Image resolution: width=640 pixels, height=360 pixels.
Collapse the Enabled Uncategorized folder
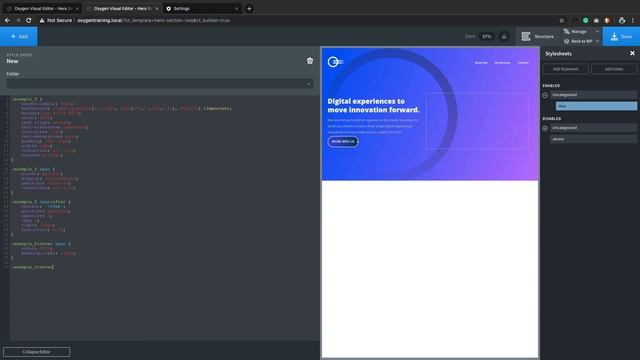[x=545, y=95]
